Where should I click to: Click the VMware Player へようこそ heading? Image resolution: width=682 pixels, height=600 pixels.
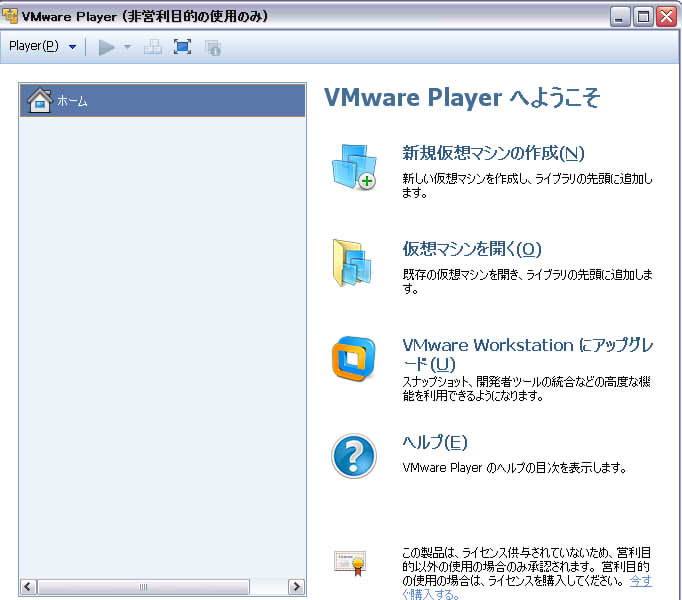tap(462, 97)
